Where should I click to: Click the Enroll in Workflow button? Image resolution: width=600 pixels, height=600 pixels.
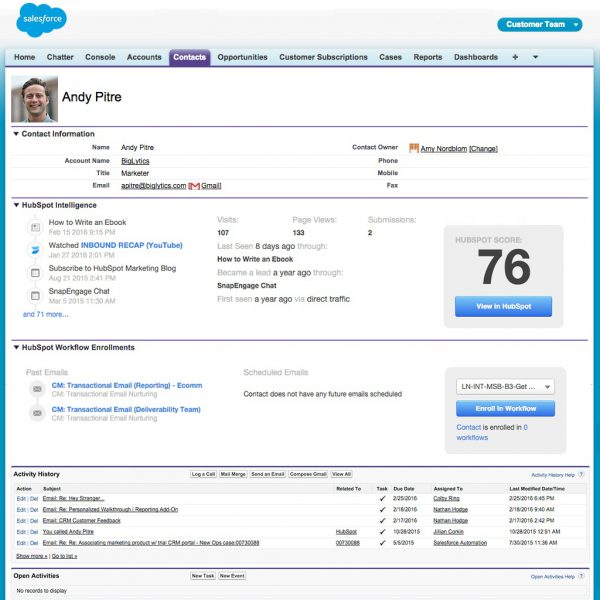click(505, 408)
